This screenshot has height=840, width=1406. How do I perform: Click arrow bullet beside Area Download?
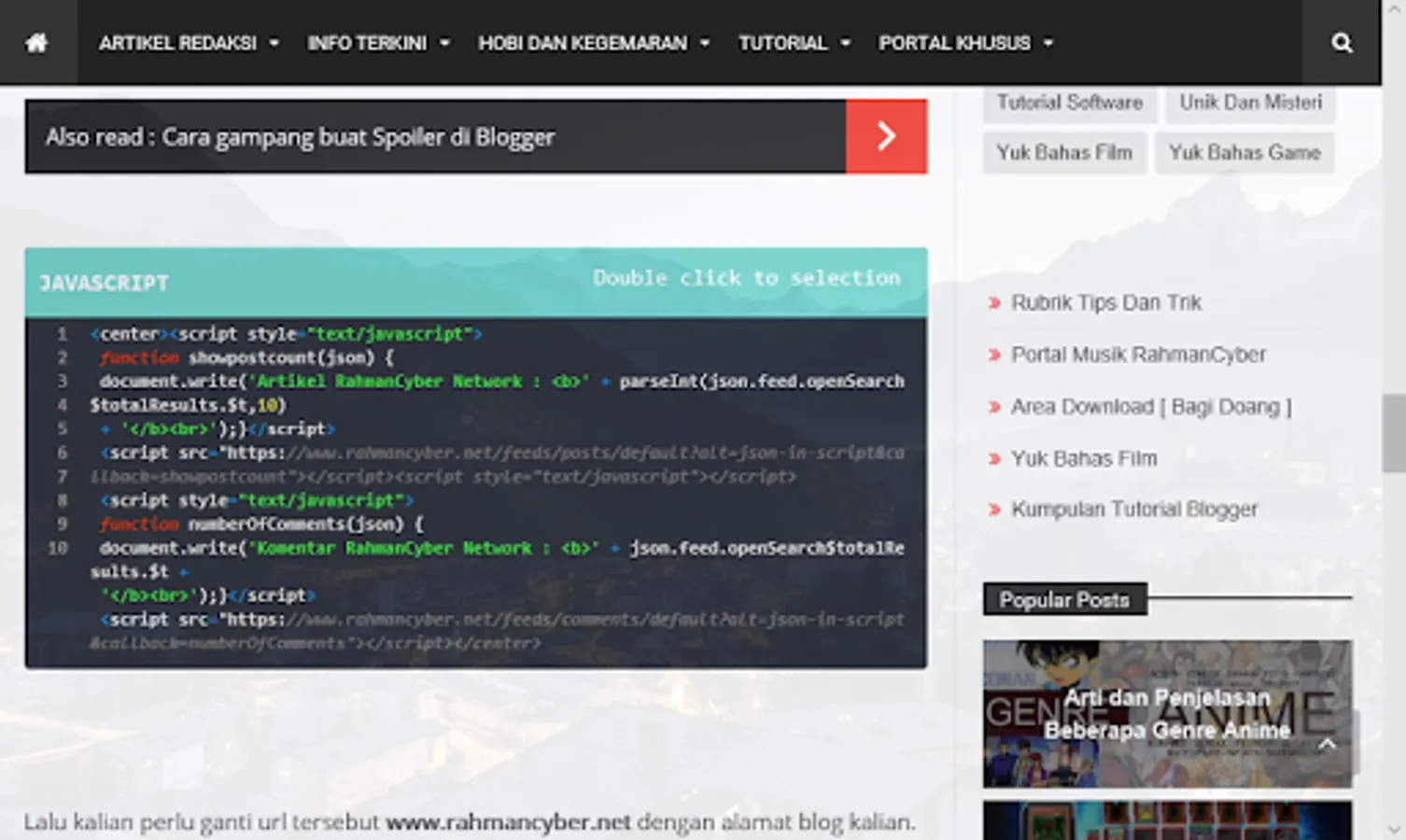click(994, 407)
